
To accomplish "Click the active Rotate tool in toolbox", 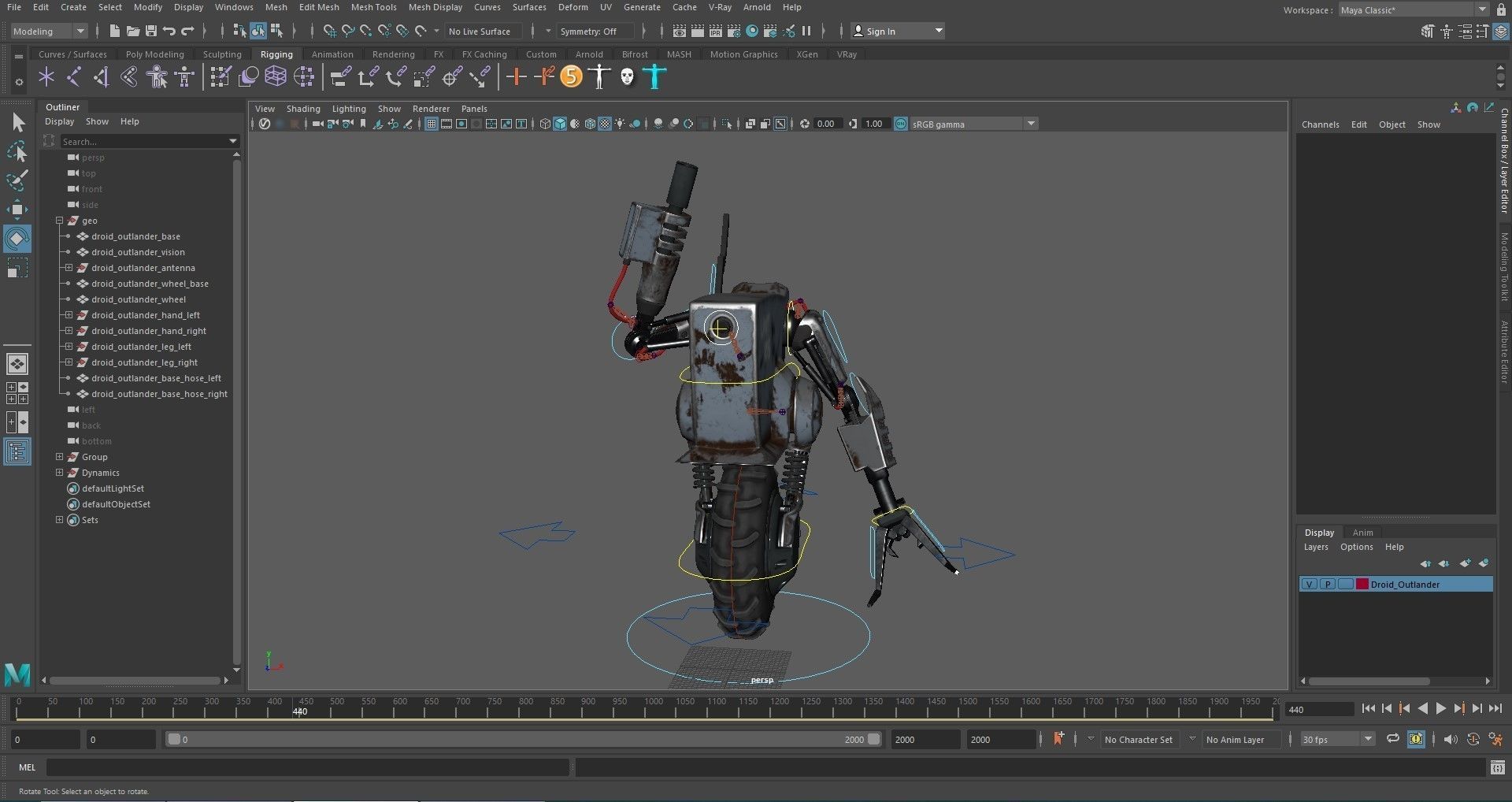I will pos(17,238).
